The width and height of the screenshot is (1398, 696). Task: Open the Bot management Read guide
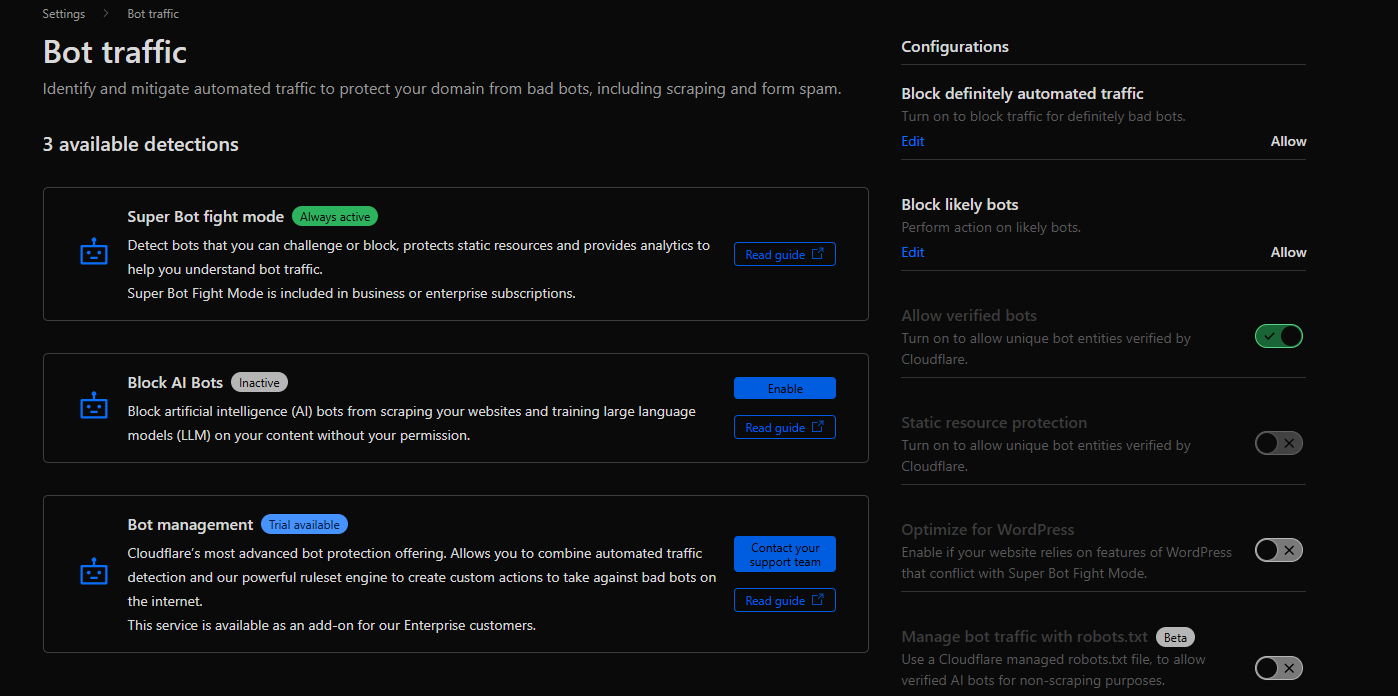784,600
